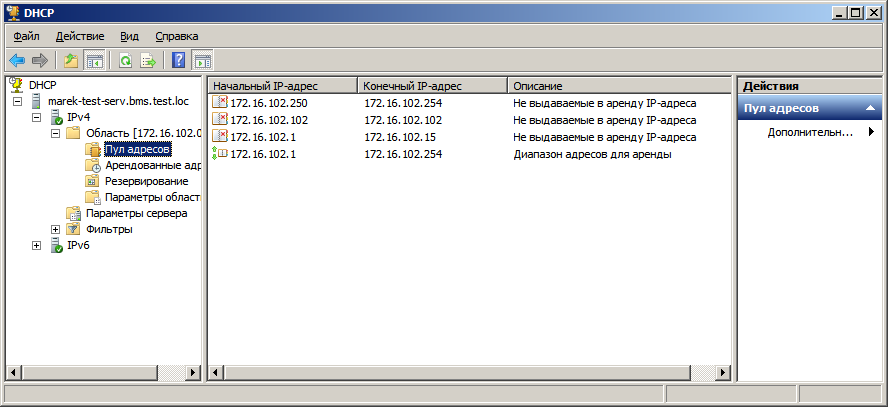This screenshot has width=888, height=407.
Task: Click description text in 172.16.102.250 row
Action: pos(604,103)
